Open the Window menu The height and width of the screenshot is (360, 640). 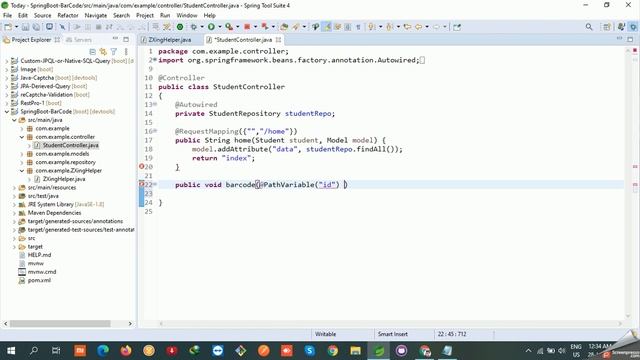pyautogui.click(x=187, y=16)
